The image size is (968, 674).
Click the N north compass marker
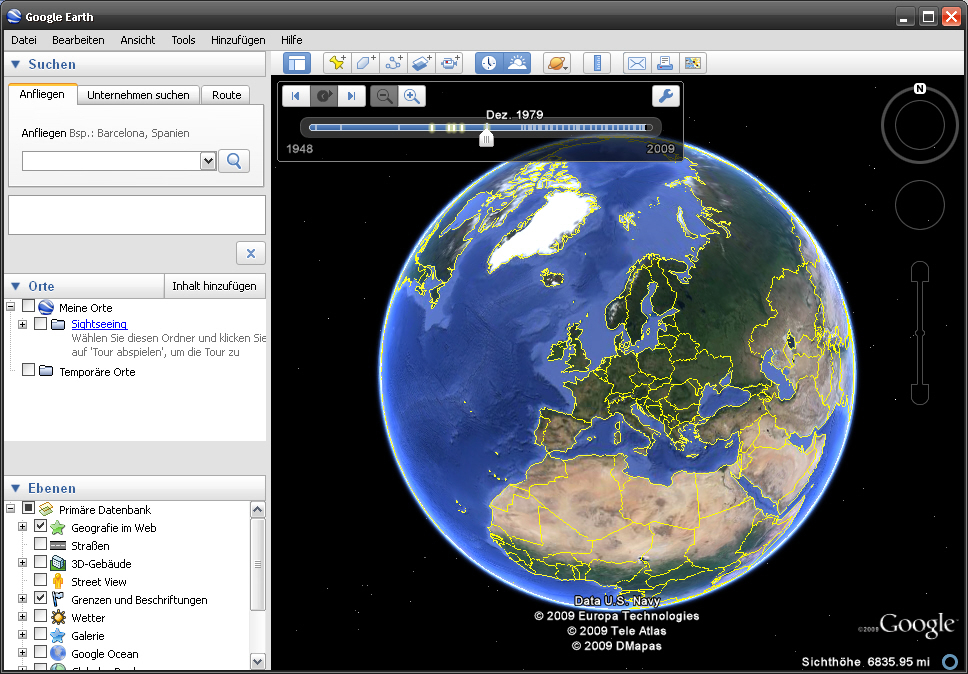point(920,88)
